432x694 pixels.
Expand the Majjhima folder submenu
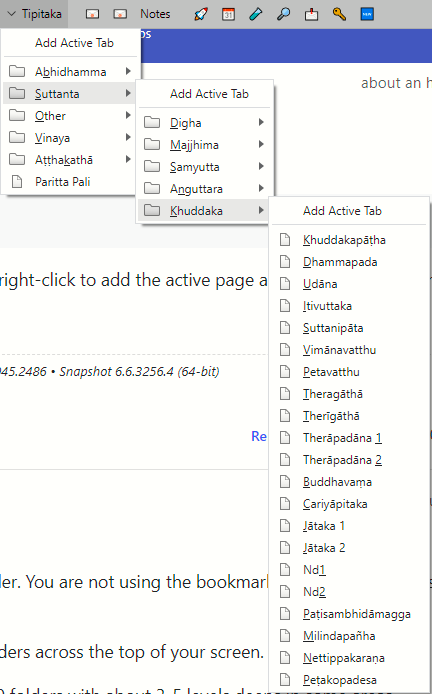pyautogui.click(x=205, y=145)
